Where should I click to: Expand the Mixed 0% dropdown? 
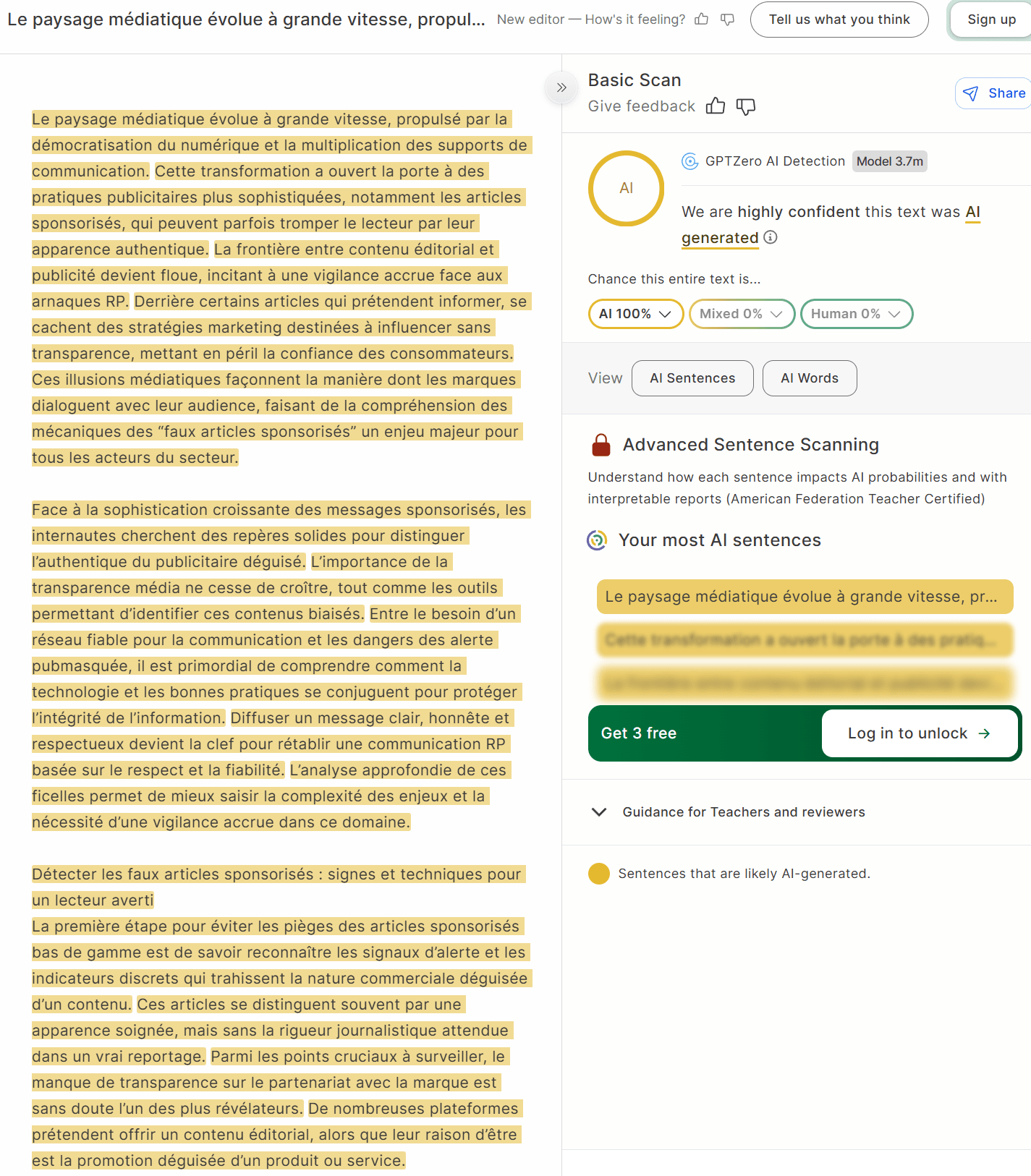(x=742, y=314)
